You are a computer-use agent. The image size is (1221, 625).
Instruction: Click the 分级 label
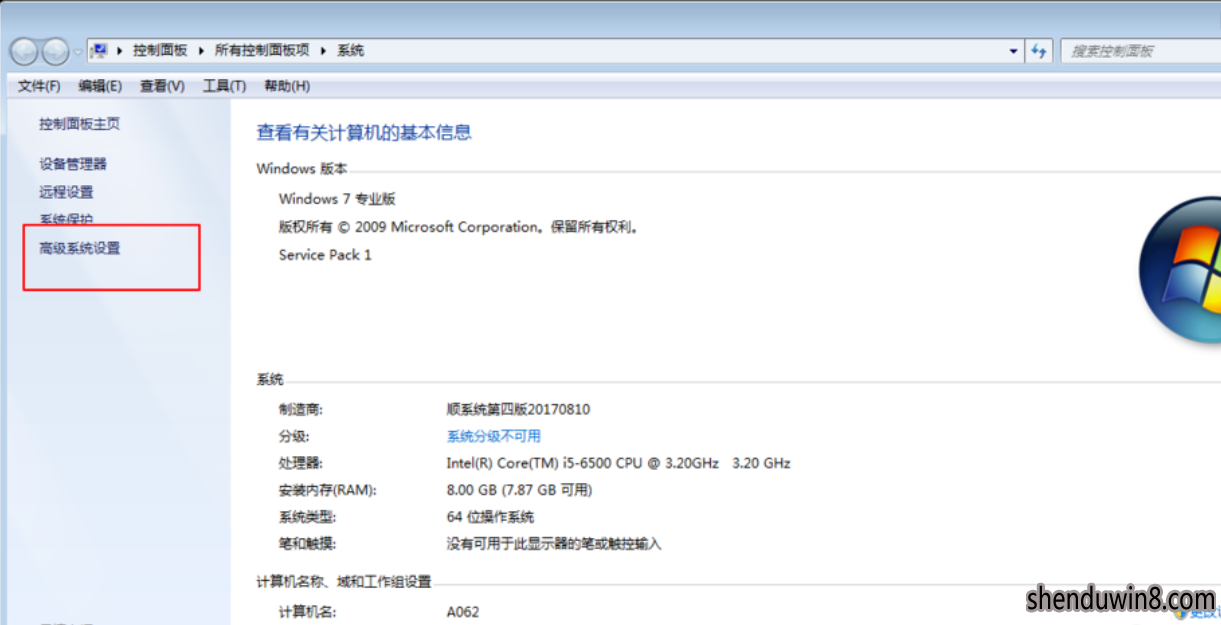coord(294,436)
